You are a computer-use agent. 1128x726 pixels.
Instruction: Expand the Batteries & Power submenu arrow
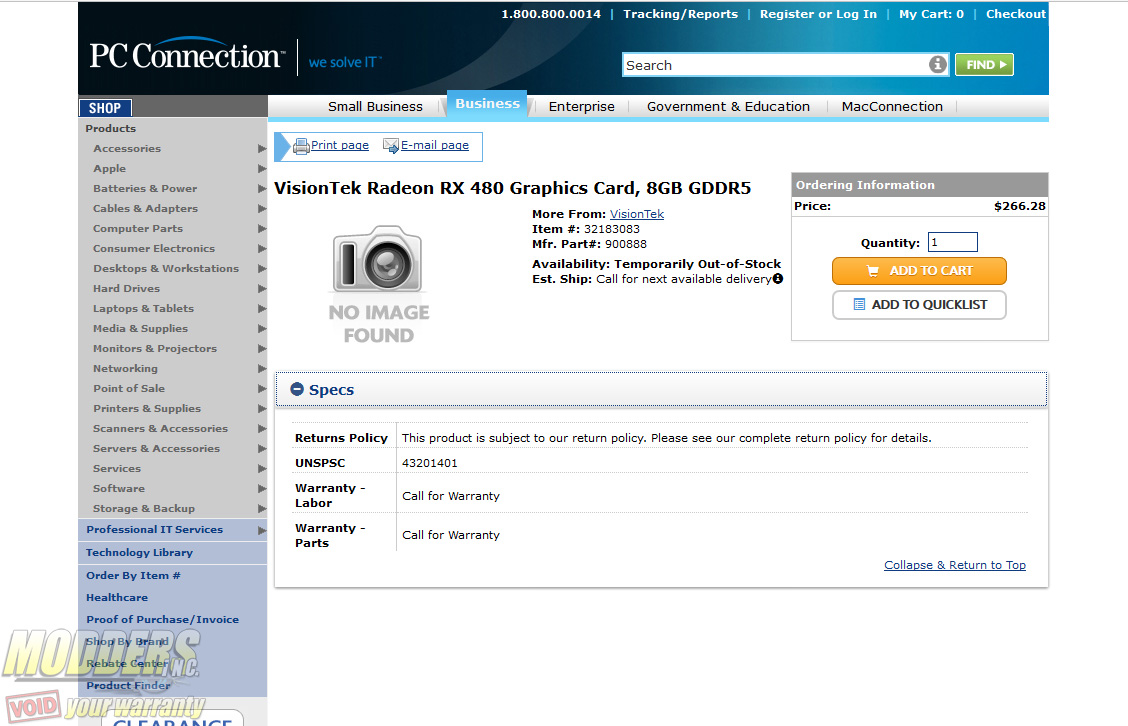coord(262,189)
